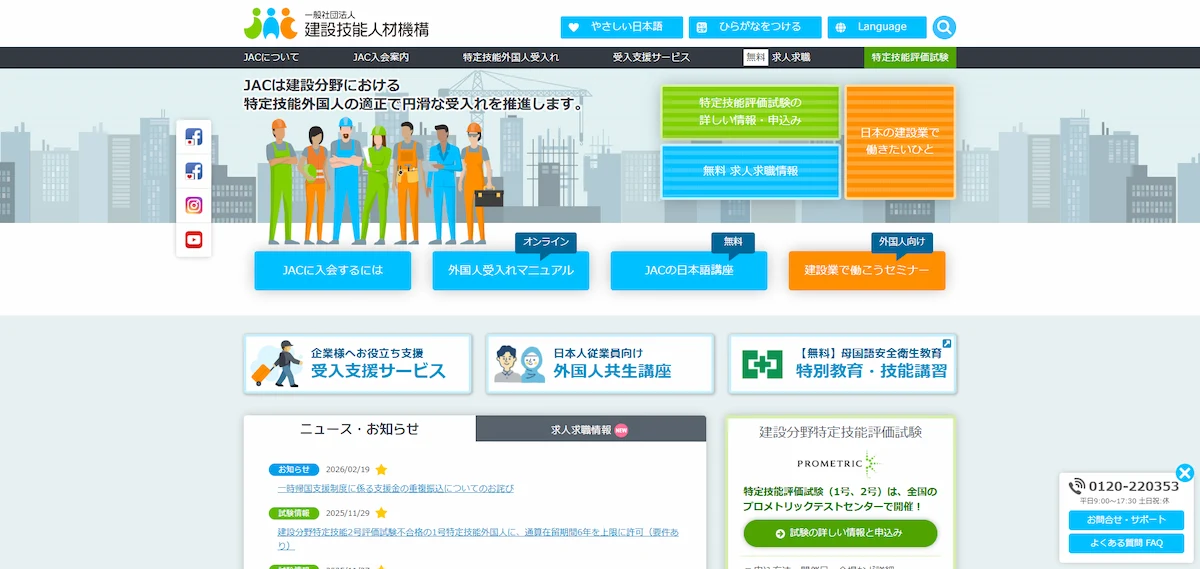Switch to やさしい日本語 mode
The image size is (1200, 569).
(x=622, y=27)
